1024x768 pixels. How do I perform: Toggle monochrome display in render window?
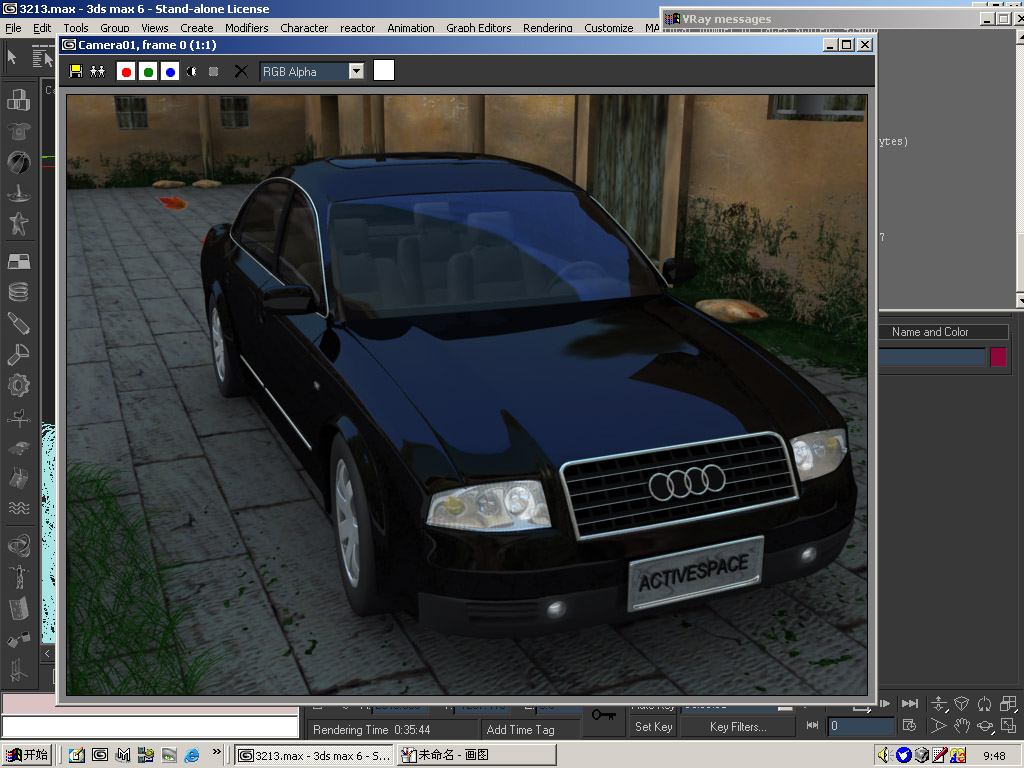(213, 71)
